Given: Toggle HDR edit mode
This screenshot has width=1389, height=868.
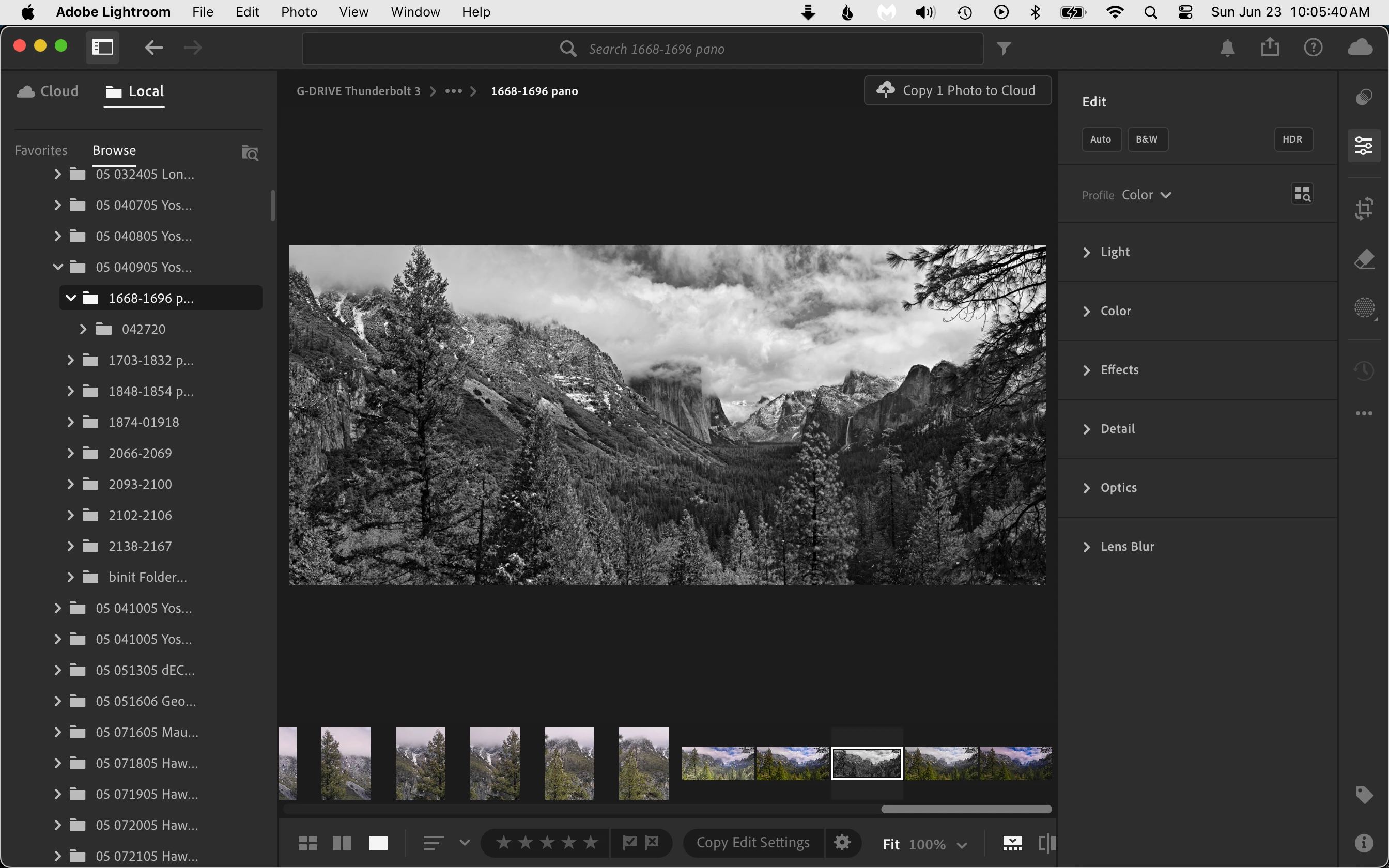Looking at the screenshot, I should (1292, 139).
